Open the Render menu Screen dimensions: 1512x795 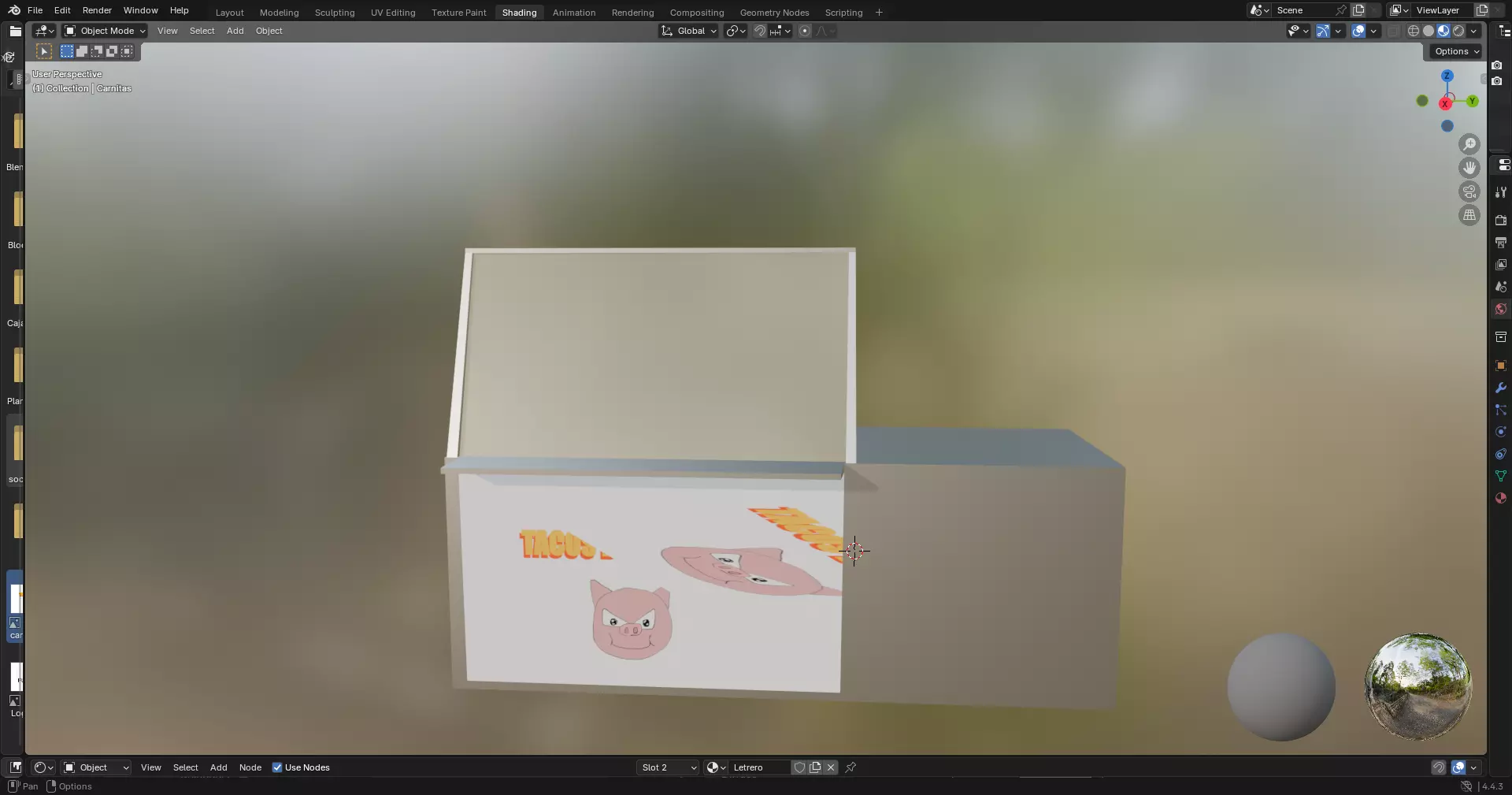pyautogui.click(x=97, y=10)
